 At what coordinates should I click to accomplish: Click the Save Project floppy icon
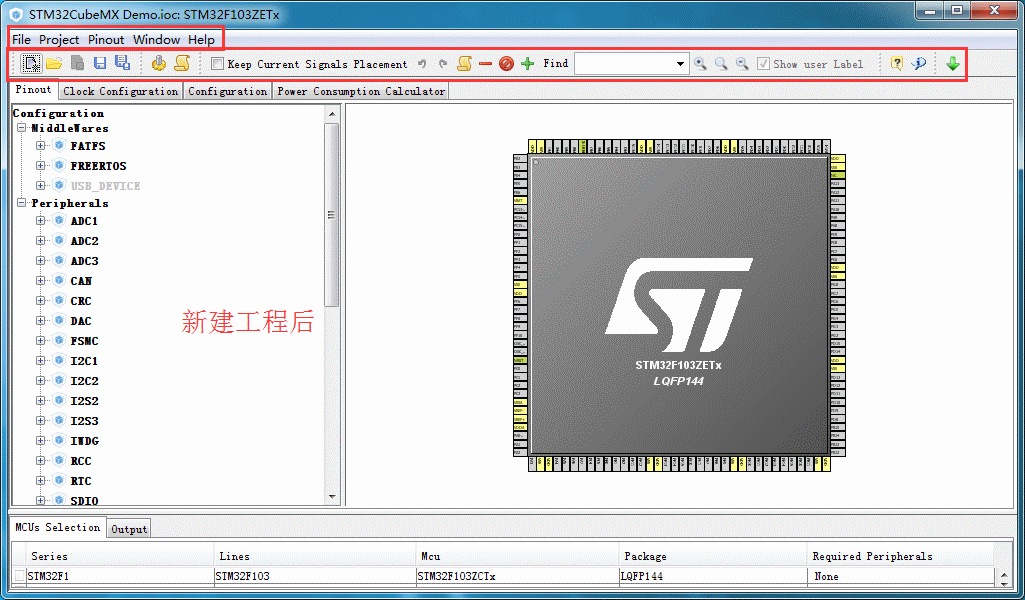(100, 63)
